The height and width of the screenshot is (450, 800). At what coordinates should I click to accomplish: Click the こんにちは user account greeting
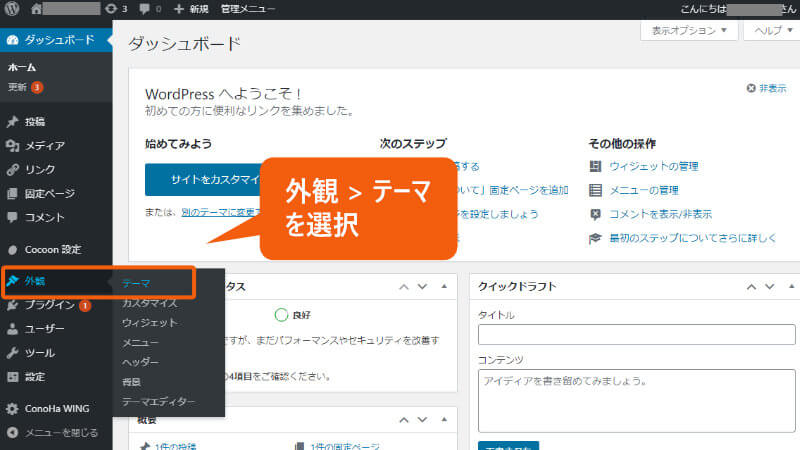pyautogui.click(x=738, y=9)
